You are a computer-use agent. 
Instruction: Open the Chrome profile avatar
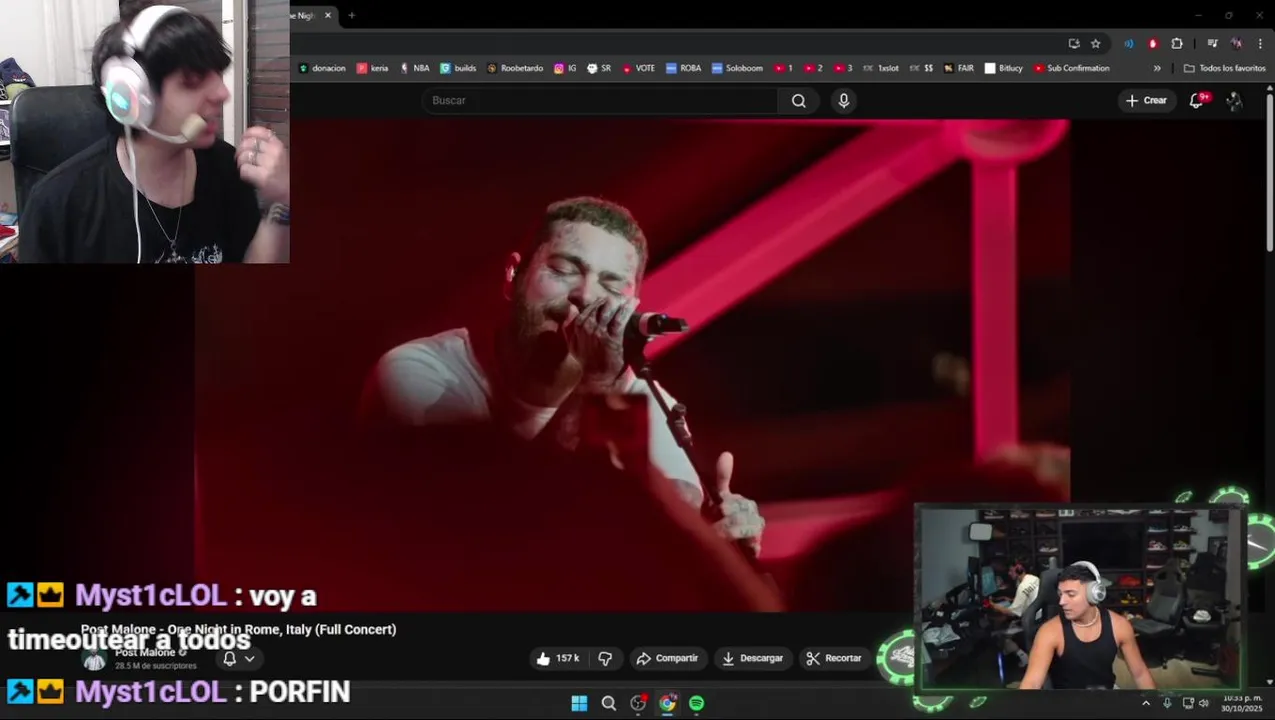tap(1237, 43)
